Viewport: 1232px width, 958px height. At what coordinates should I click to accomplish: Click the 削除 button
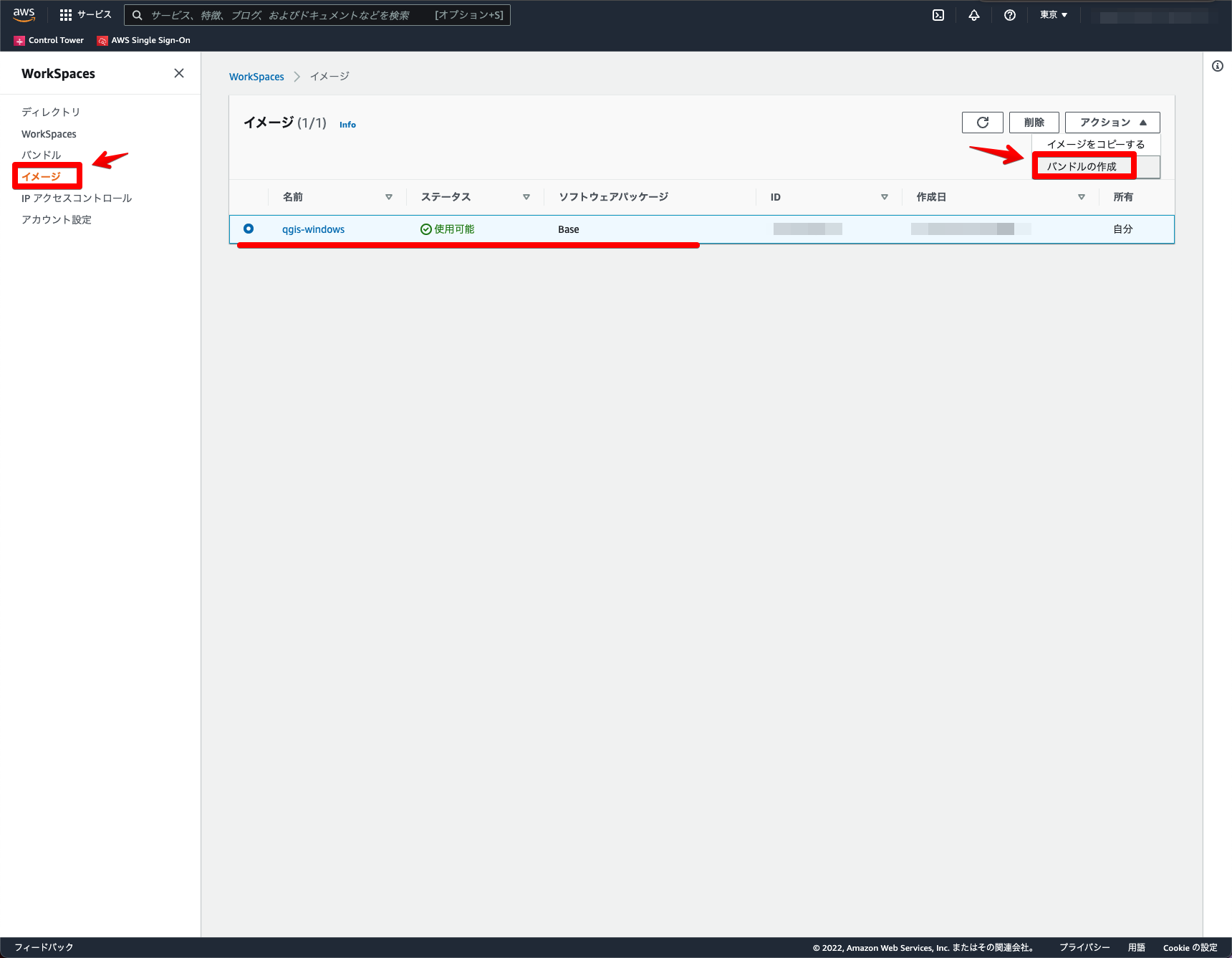(x=1034, y=122)
